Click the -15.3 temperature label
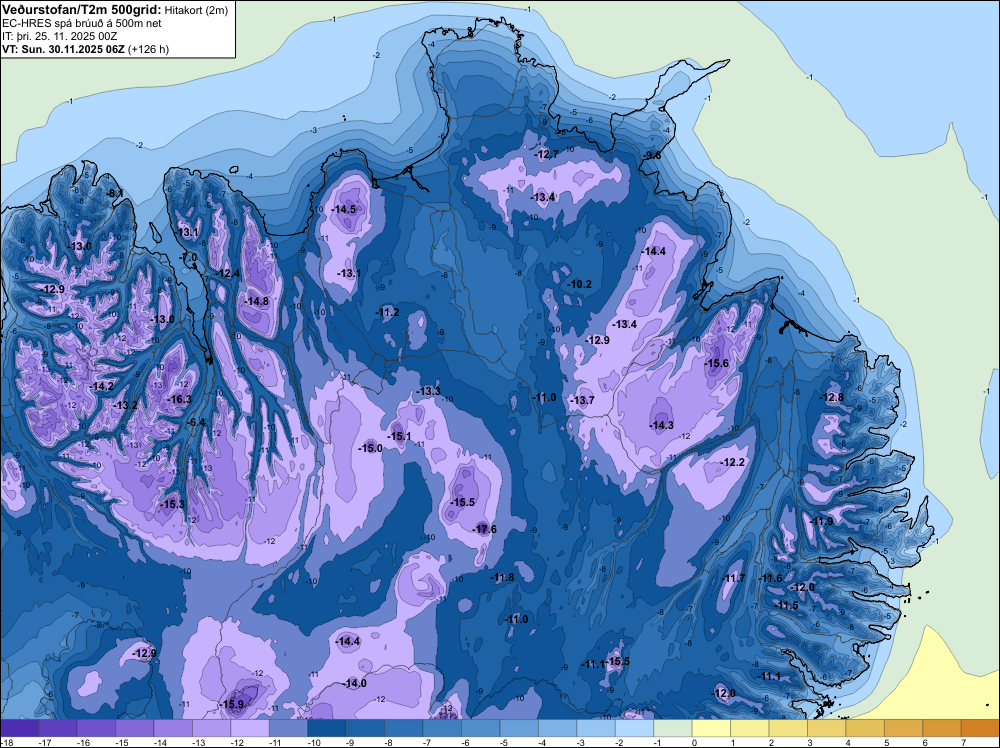 tap(172, 504)
